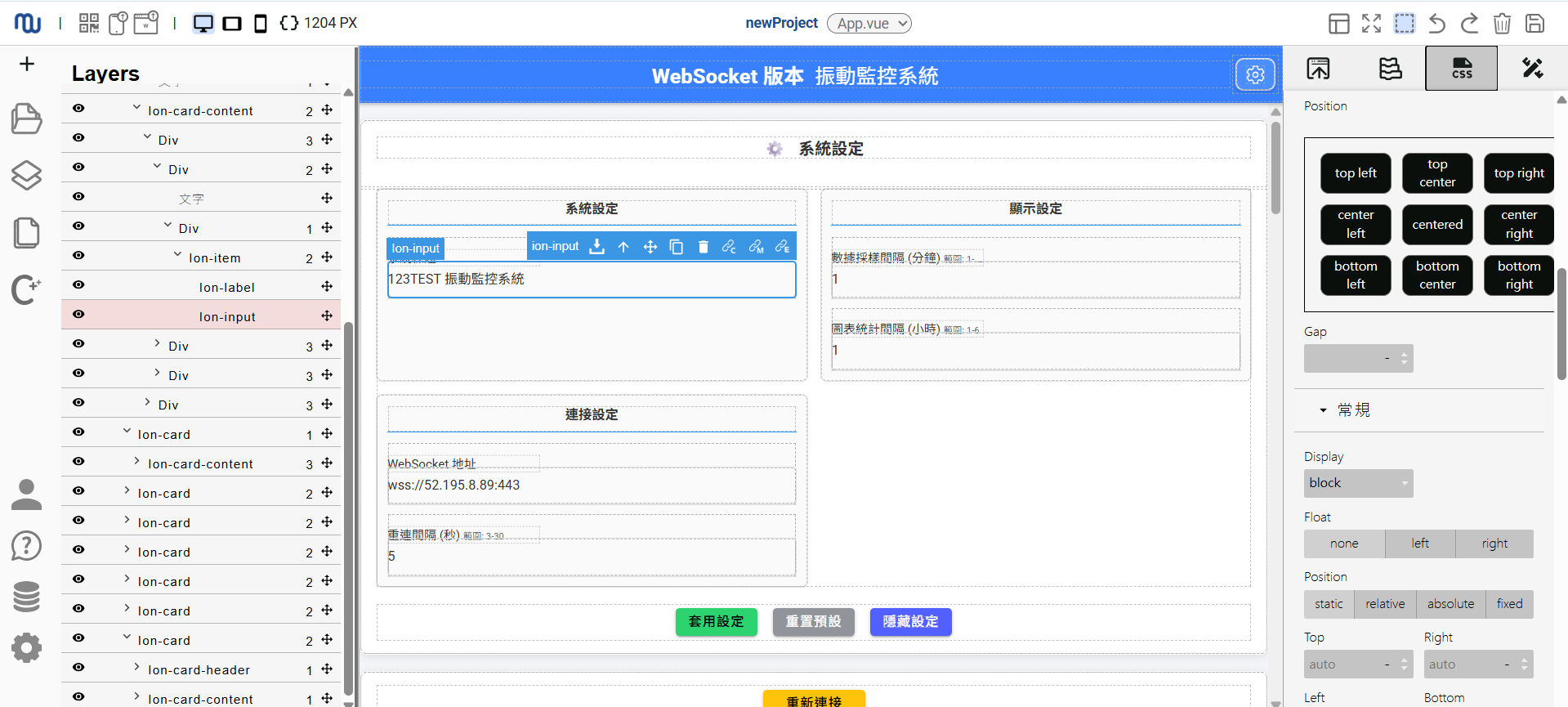The image size is (1568, 707).
Task: Toggle visibility of Ion-card-header layer
Action: pyautogui.click(x=78, y=668)
